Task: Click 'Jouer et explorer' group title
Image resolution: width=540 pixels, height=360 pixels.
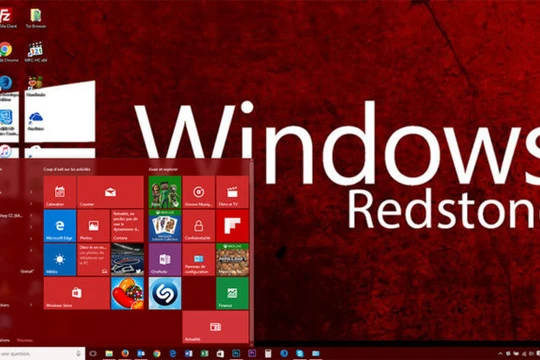Action: click(163, 169)
